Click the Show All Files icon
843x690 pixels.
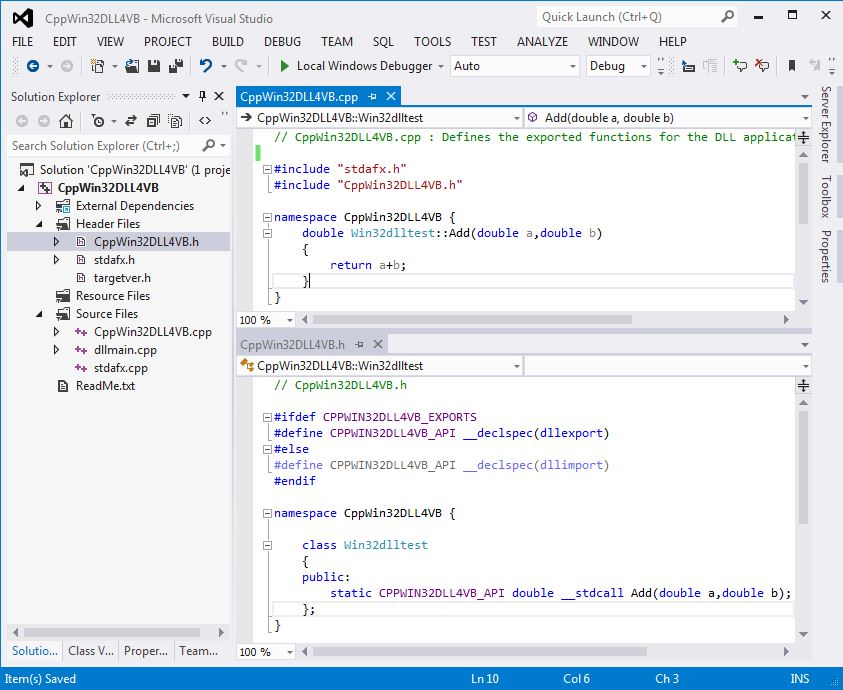click(175, 121)
